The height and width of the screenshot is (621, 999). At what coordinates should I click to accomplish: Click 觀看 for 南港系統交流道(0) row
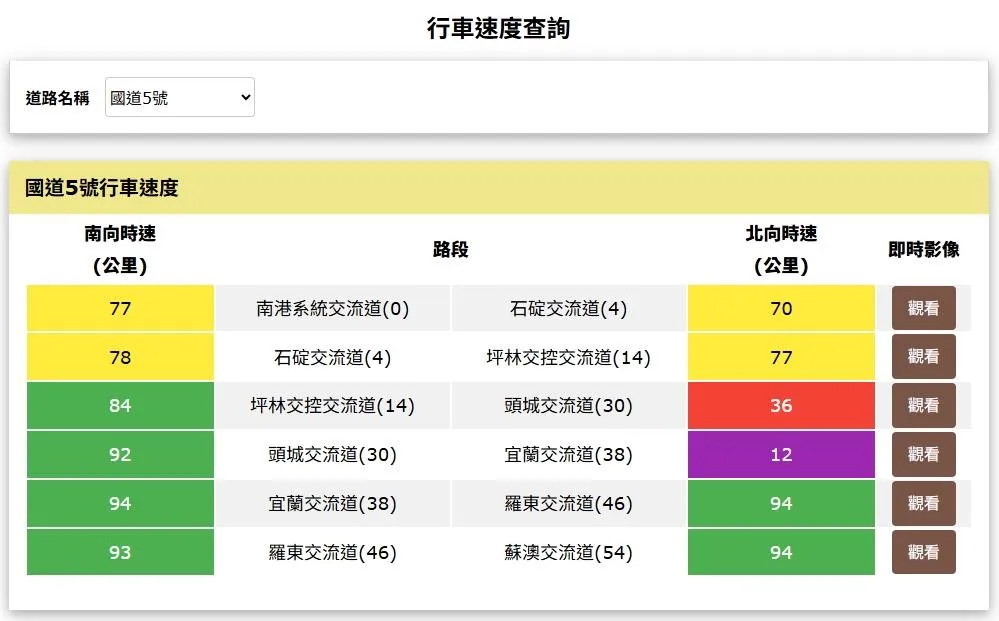click(923, 308)
